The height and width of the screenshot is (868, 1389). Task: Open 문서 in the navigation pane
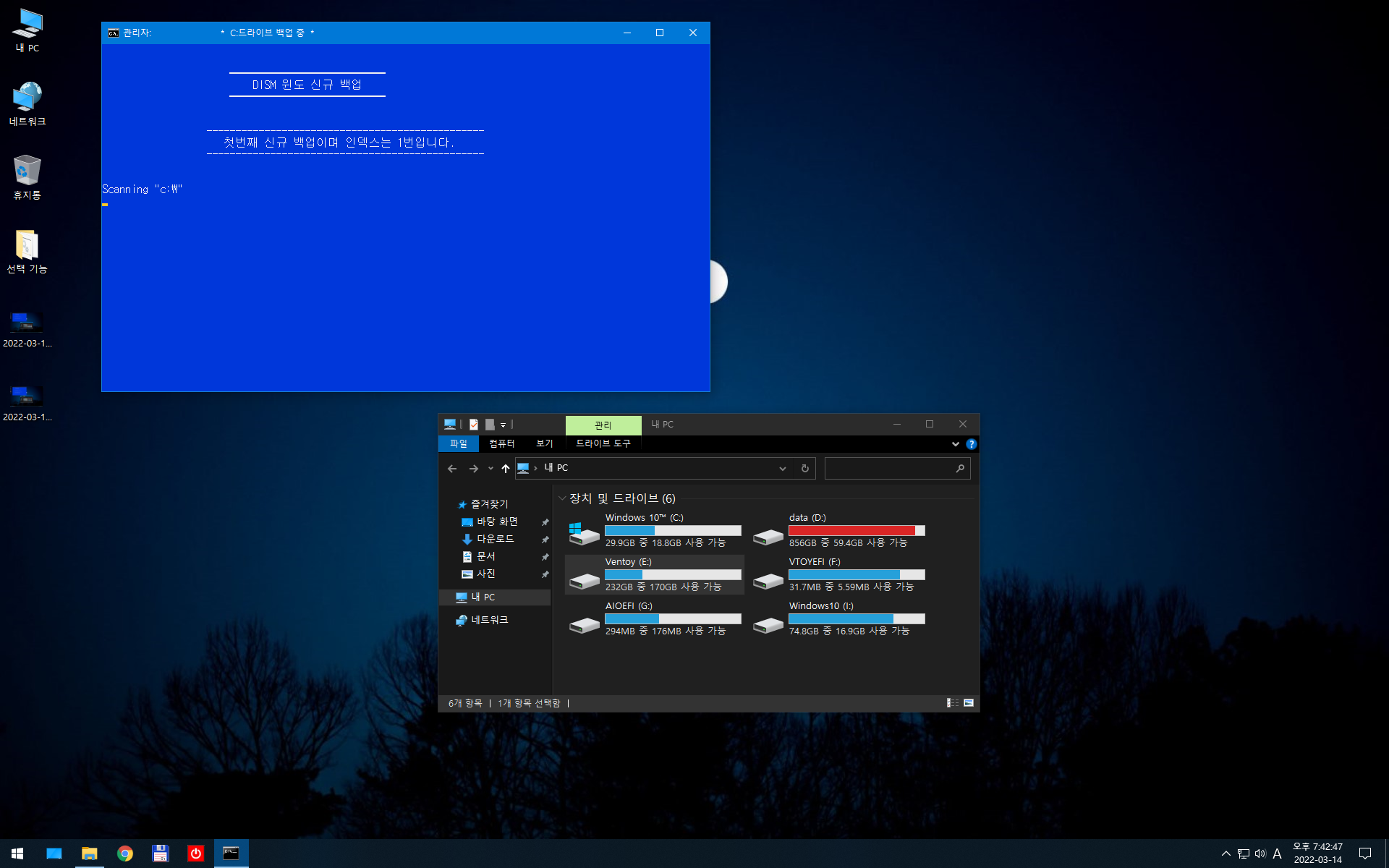tap(485, 556)
